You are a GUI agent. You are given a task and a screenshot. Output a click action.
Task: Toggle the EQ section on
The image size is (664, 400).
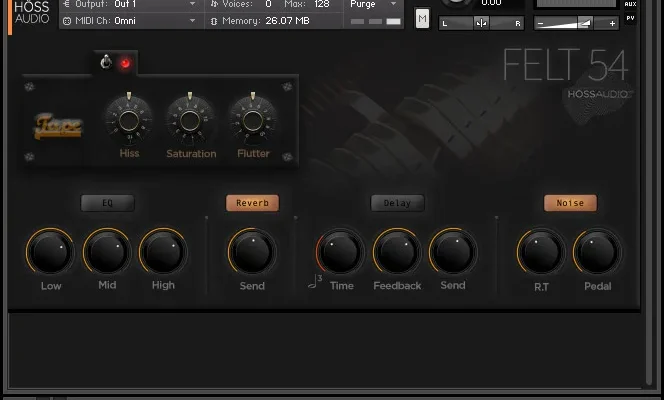(x=107, y=203)
